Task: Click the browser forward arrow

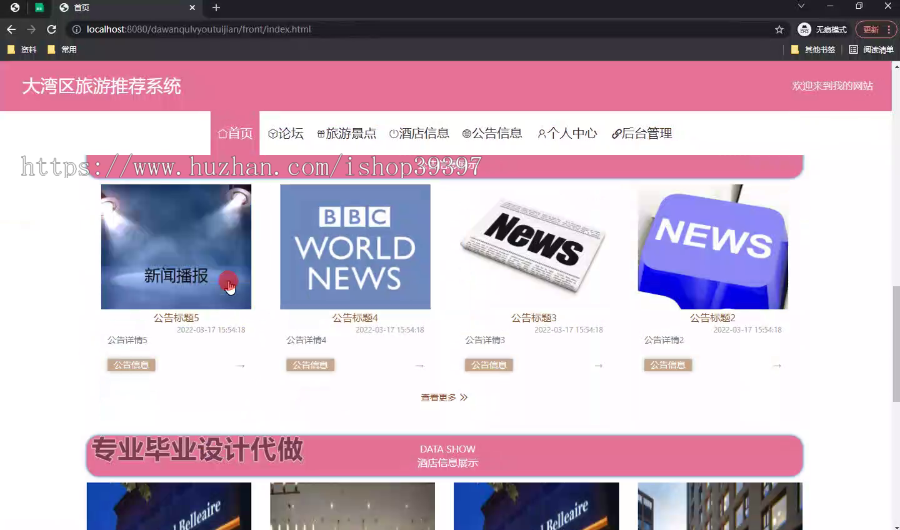Action: 32,29
